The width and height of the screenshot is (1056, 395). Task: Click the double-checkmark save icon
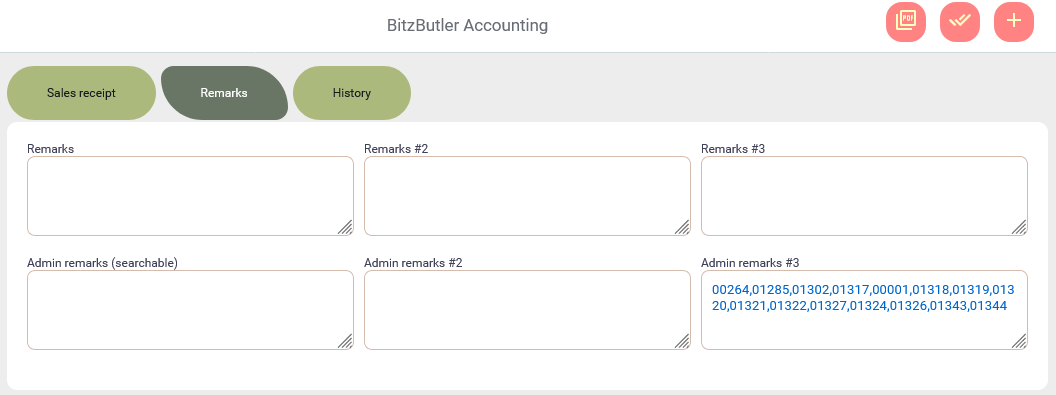960,22
